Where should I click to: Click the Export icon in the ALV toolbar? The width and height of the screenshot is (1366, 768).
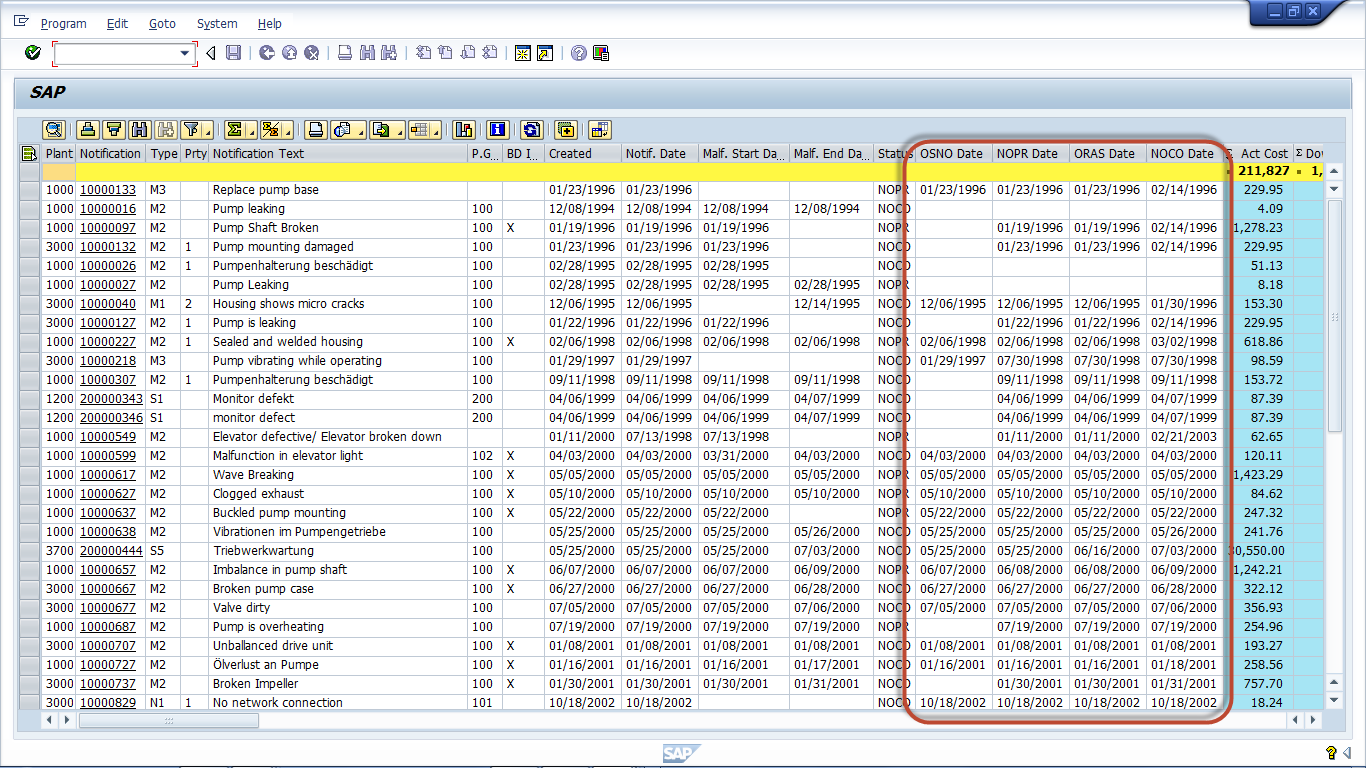[380, 130]
